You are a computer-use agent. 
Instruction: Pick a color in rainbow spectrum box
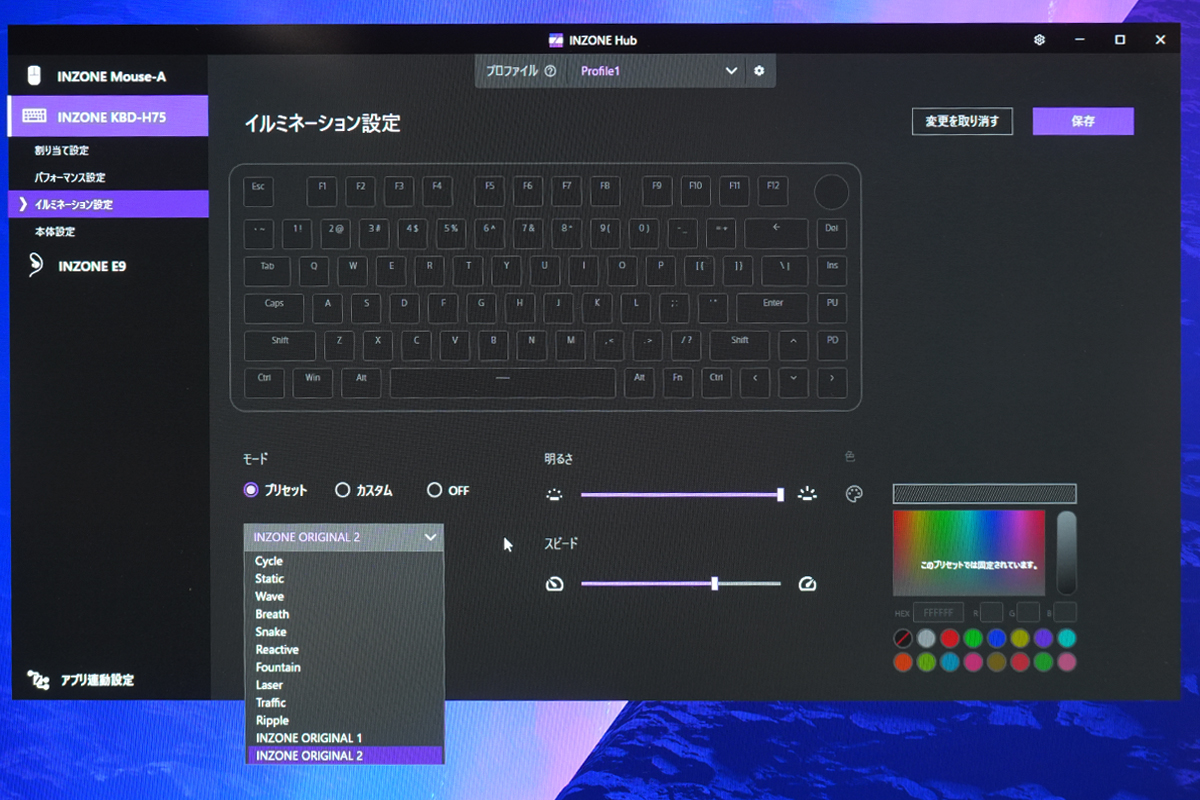click(x=969, y=553)
